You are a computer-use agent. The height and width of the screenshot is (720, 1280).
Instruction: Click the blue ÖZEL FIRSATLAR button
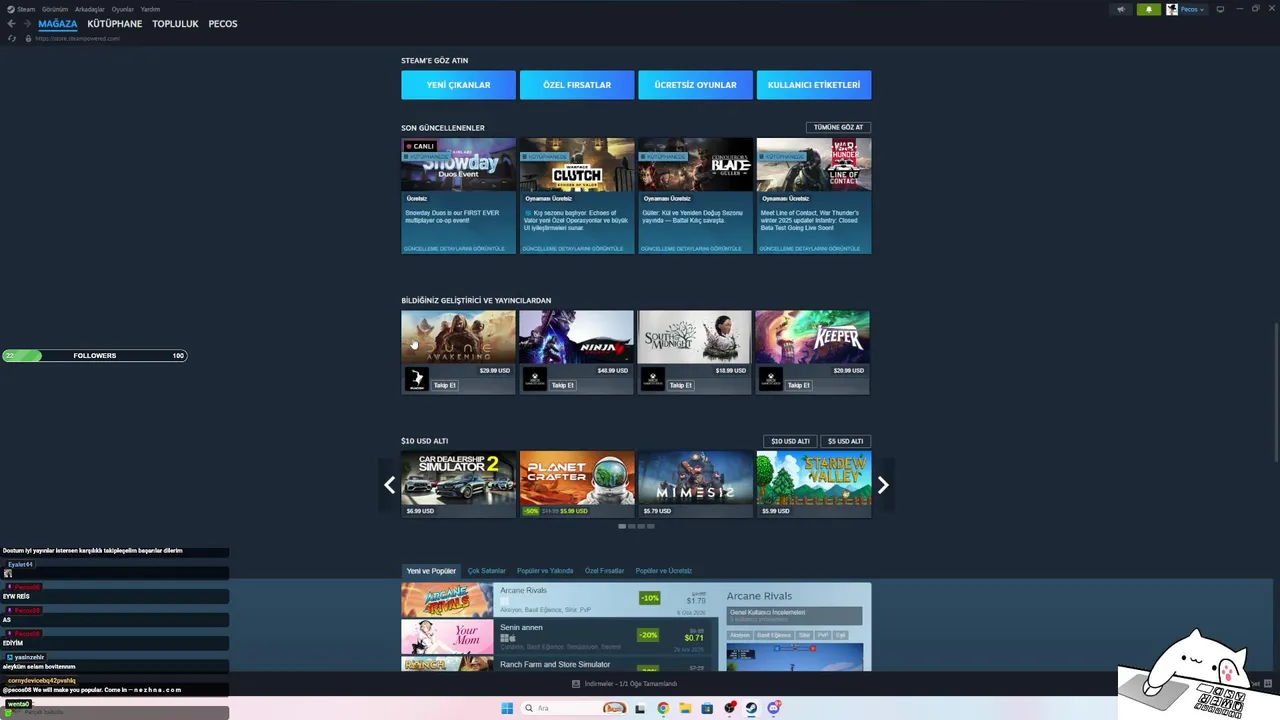577,85
